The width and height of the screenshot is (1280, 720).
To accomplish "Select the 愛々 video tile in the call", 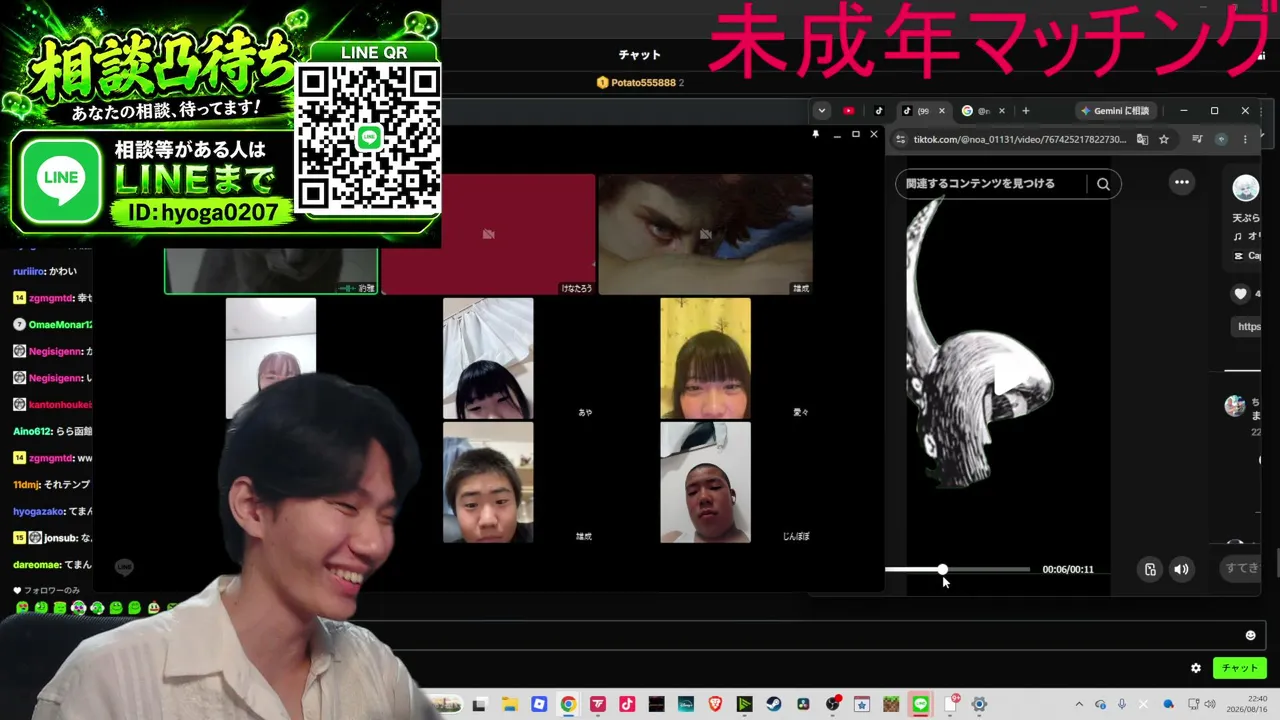I will click(x=705, y=358).
